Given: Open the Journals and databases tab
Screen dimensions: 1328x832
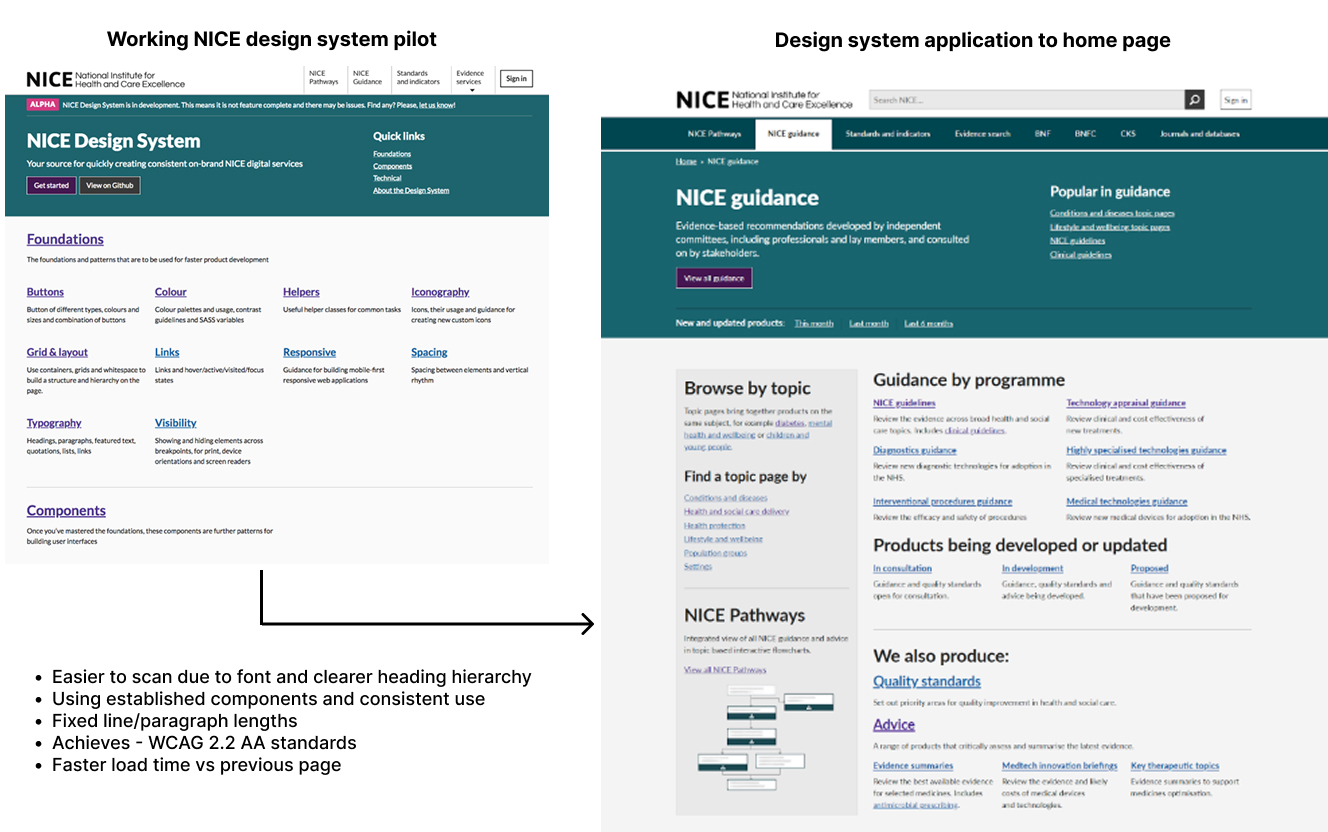Looking at the screenshot, I should (1200, 134).
